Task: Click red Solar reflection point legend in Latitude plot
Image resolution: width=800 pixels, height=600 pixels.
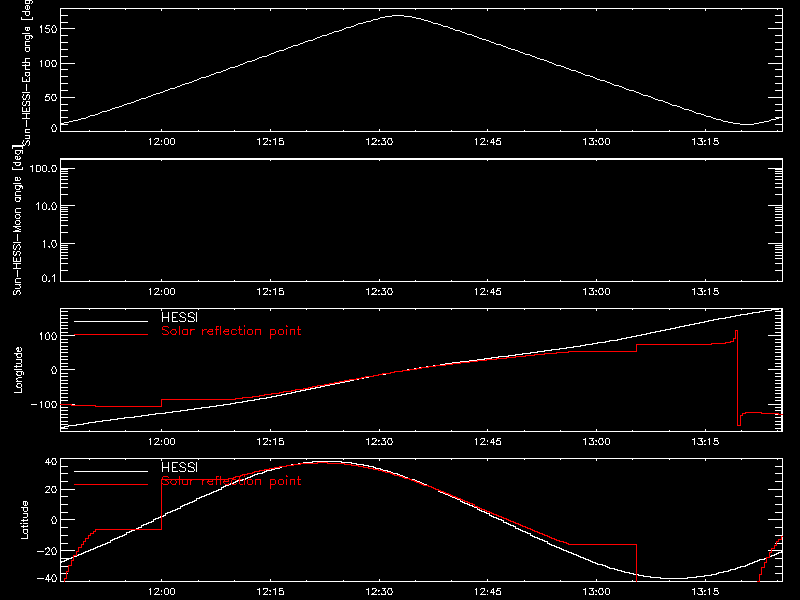Action: [231, 481]
